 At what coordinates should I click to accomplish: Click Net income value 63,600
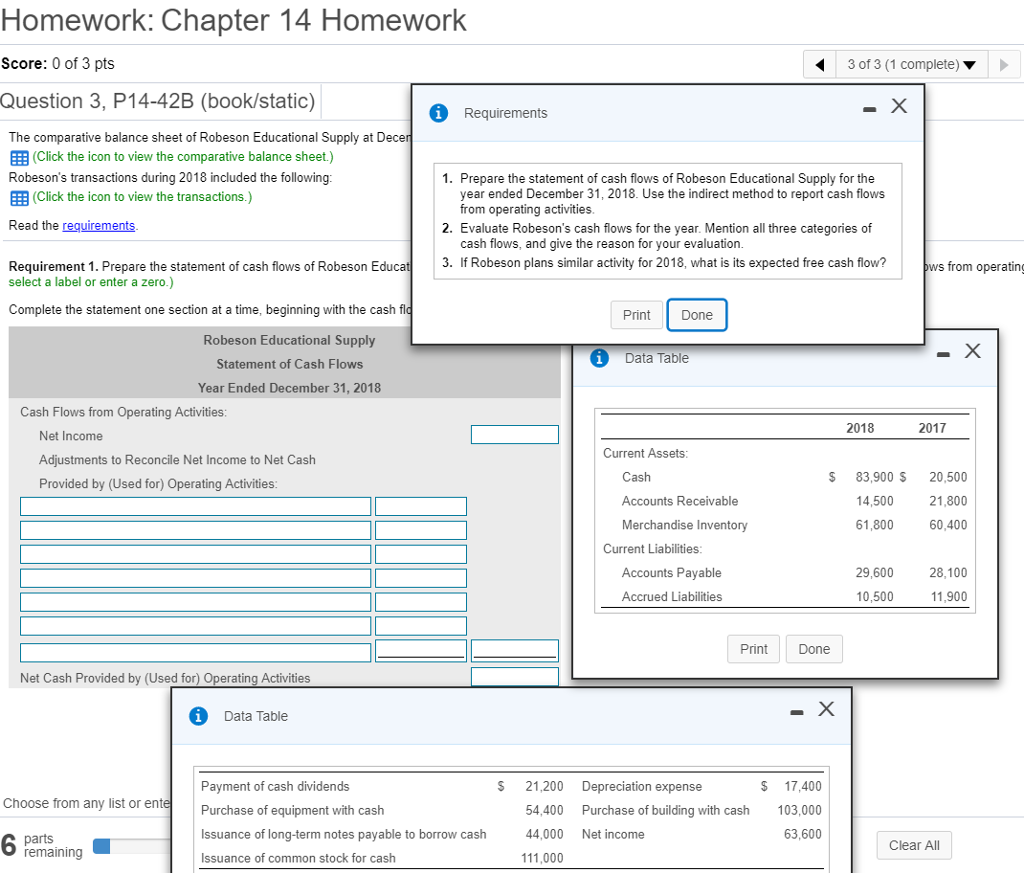click(803, 834)
